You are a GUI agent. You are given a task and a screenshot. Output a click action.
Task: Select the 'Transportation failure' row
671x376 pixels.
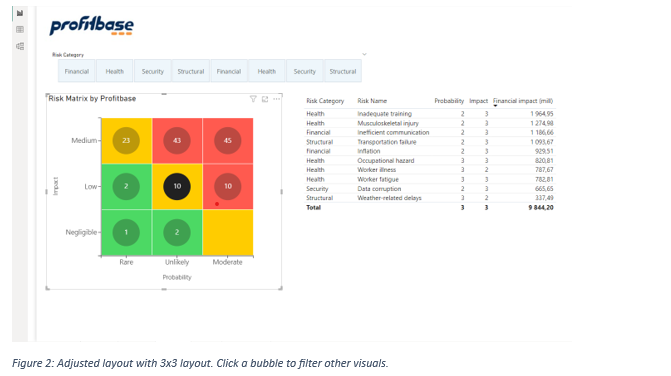[x=430, y=142]
